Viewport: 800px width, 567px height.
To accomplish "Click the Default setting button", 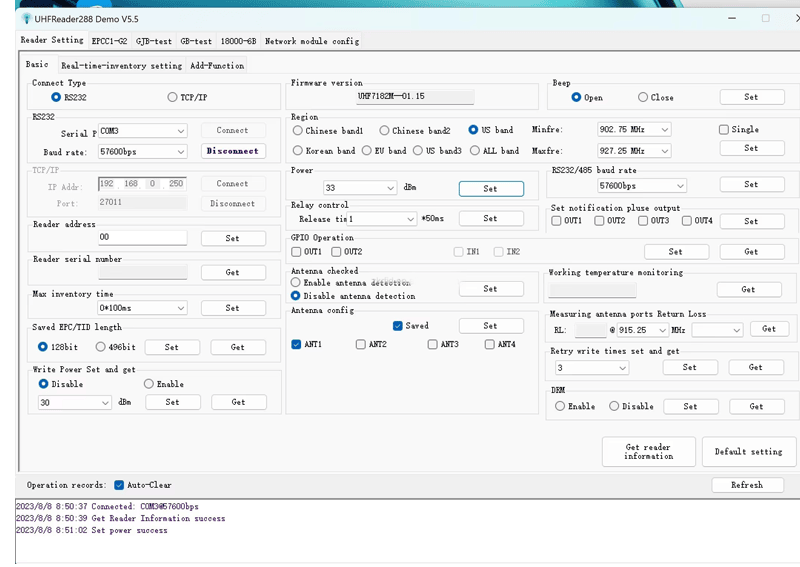I will (748, 452).
